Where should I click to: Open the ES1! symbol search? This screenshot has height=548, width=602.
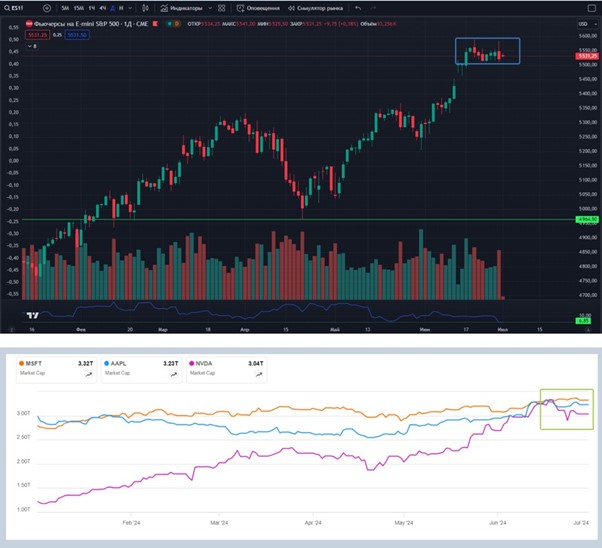click(15, 8)
